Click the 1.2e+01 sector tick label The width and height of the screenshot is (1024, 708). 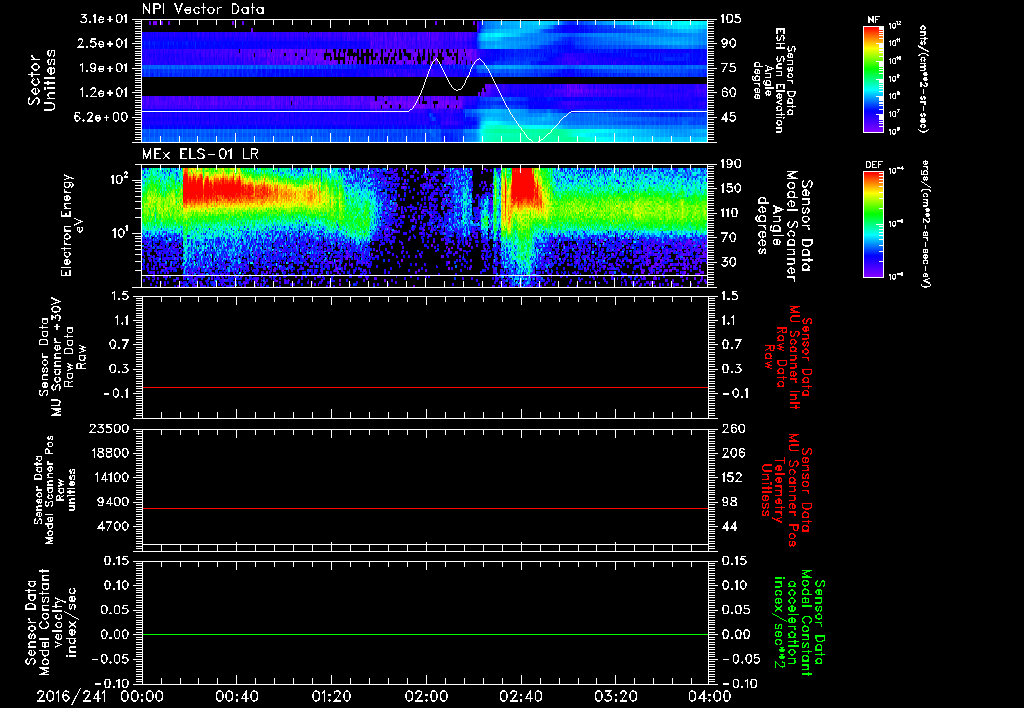point(104,93)
